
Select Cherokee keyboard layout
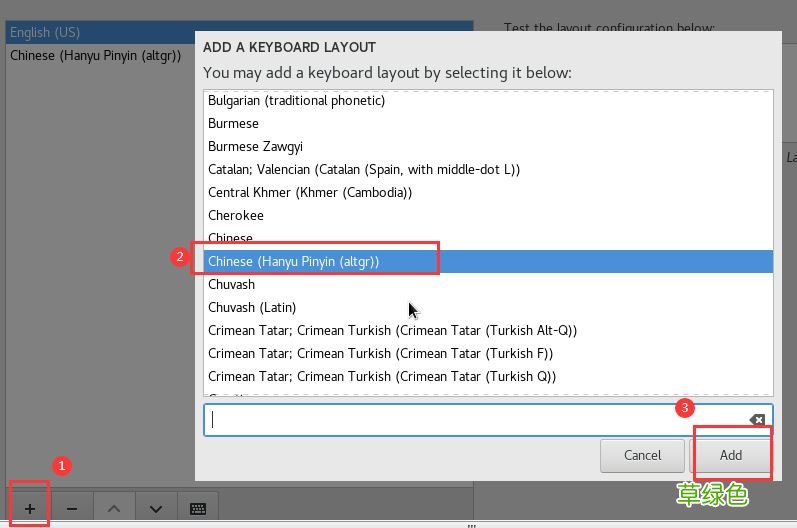click(236, 215)
